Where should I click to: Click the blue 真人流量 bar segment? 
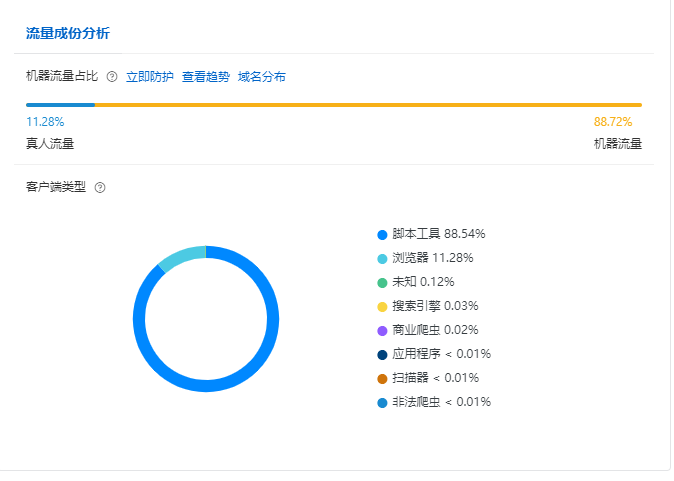click(60, 104)
